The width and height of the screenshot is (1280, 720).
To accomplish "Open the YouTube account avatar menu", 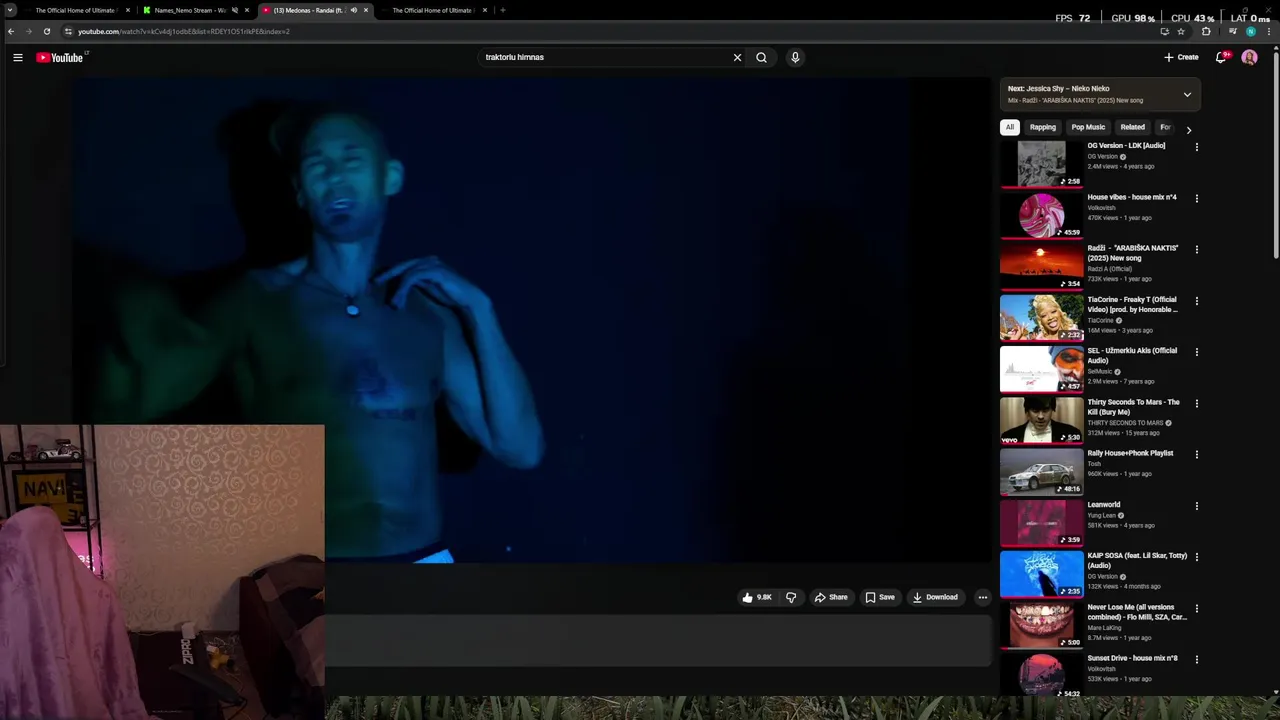I will (x=1249, y=57).
